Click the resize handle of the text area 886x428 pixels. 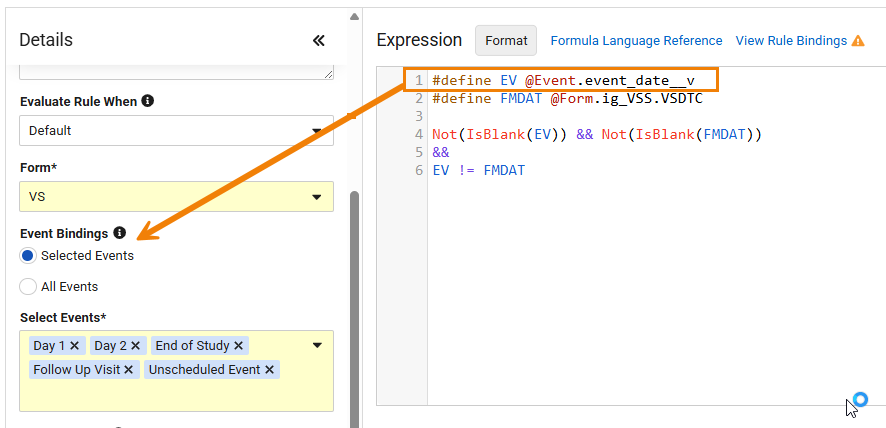coord(329,74)
